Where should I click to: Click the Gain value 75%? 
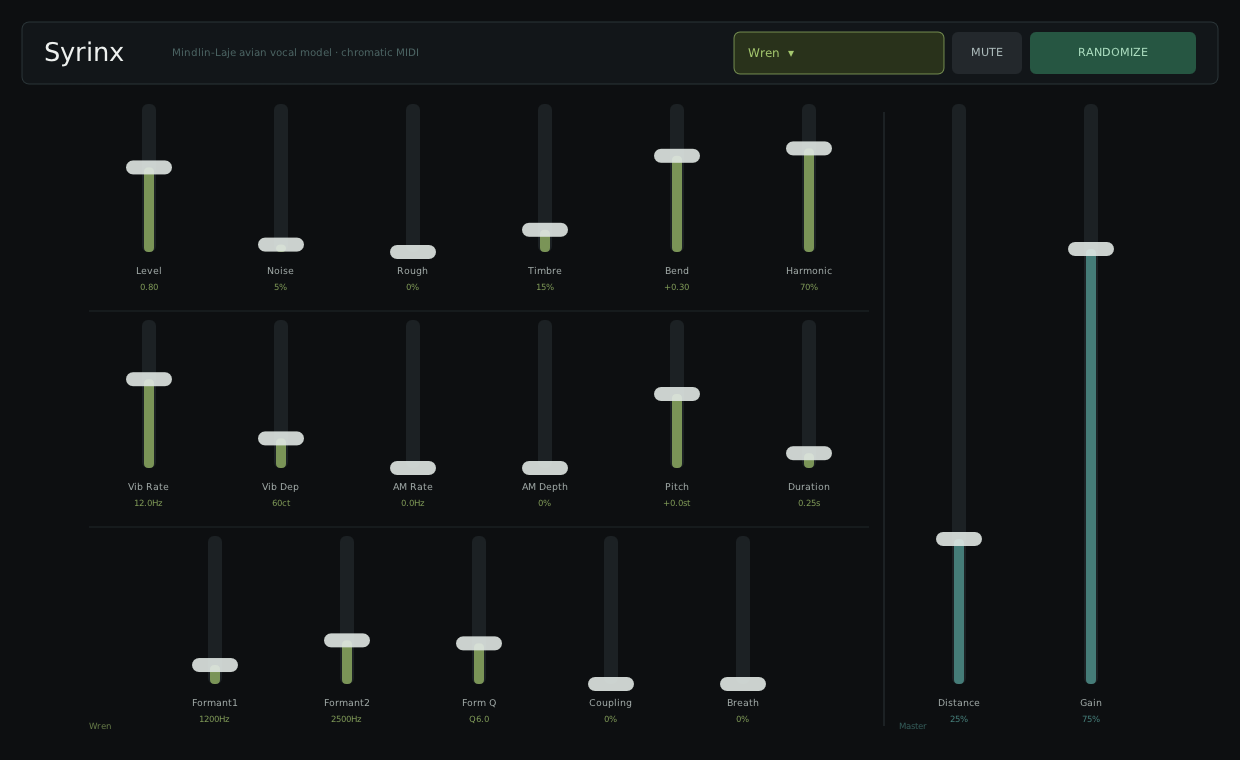point(1091,719)
